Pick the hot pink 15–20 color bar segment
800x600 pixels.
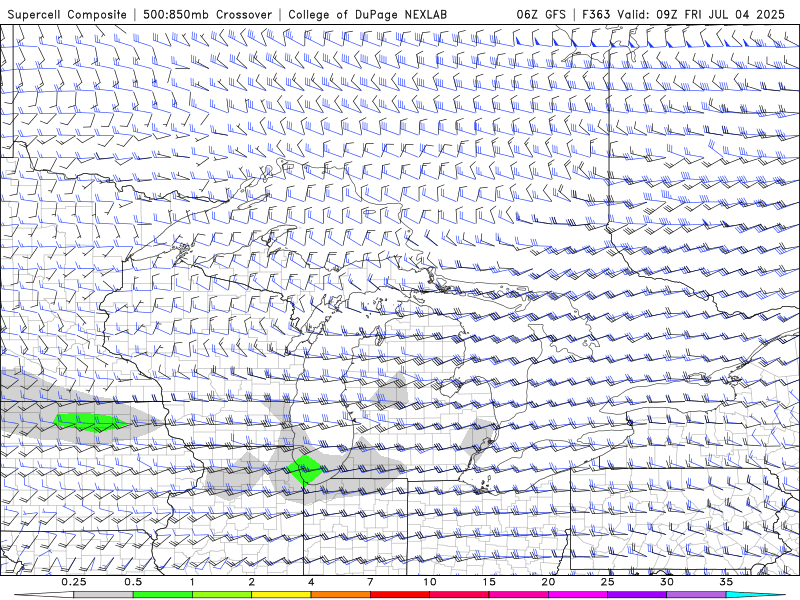coord(518,595)
